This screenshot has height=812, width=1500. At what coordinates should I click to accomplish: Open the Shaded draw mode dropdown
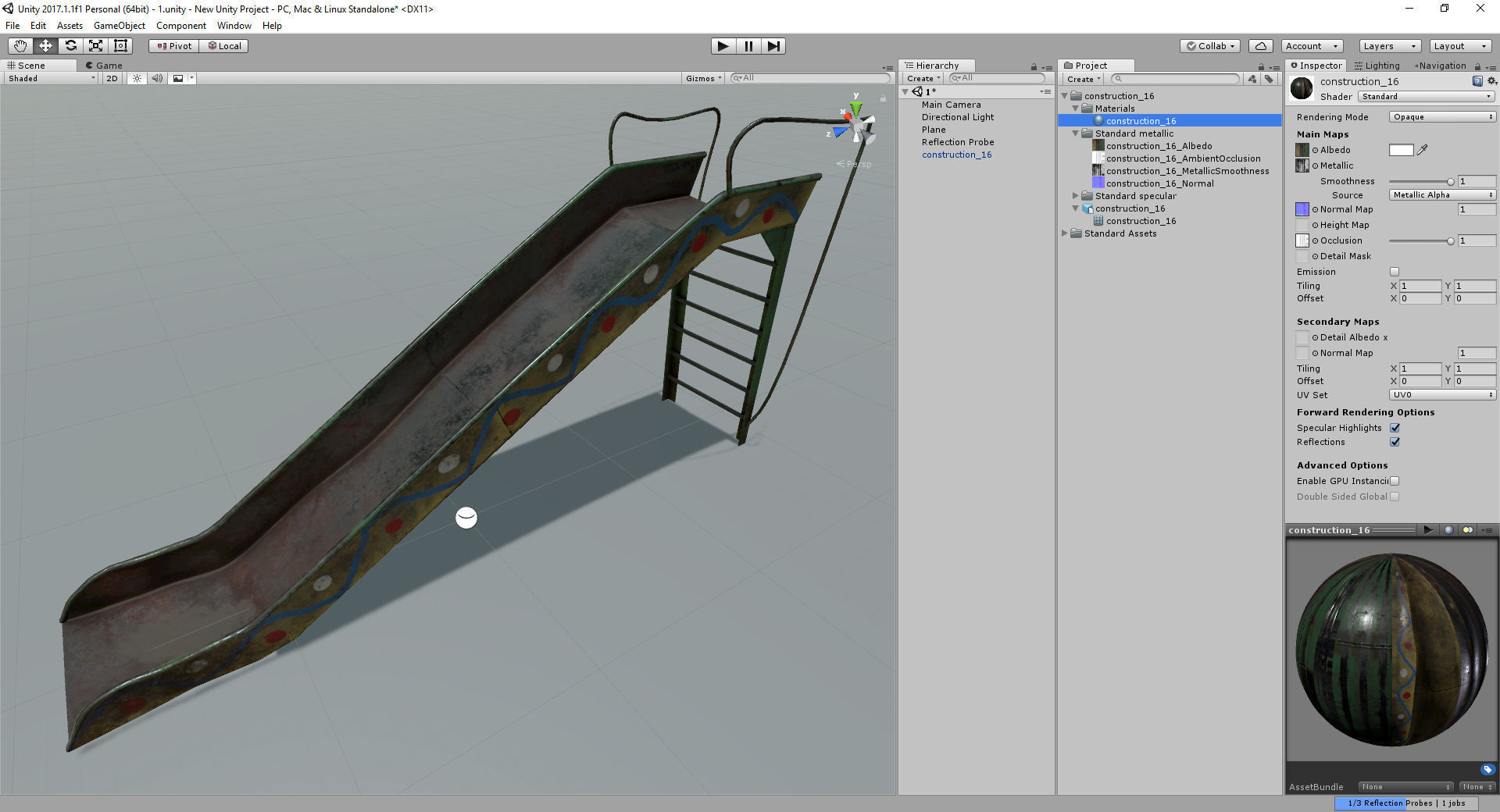pos(52,78)
